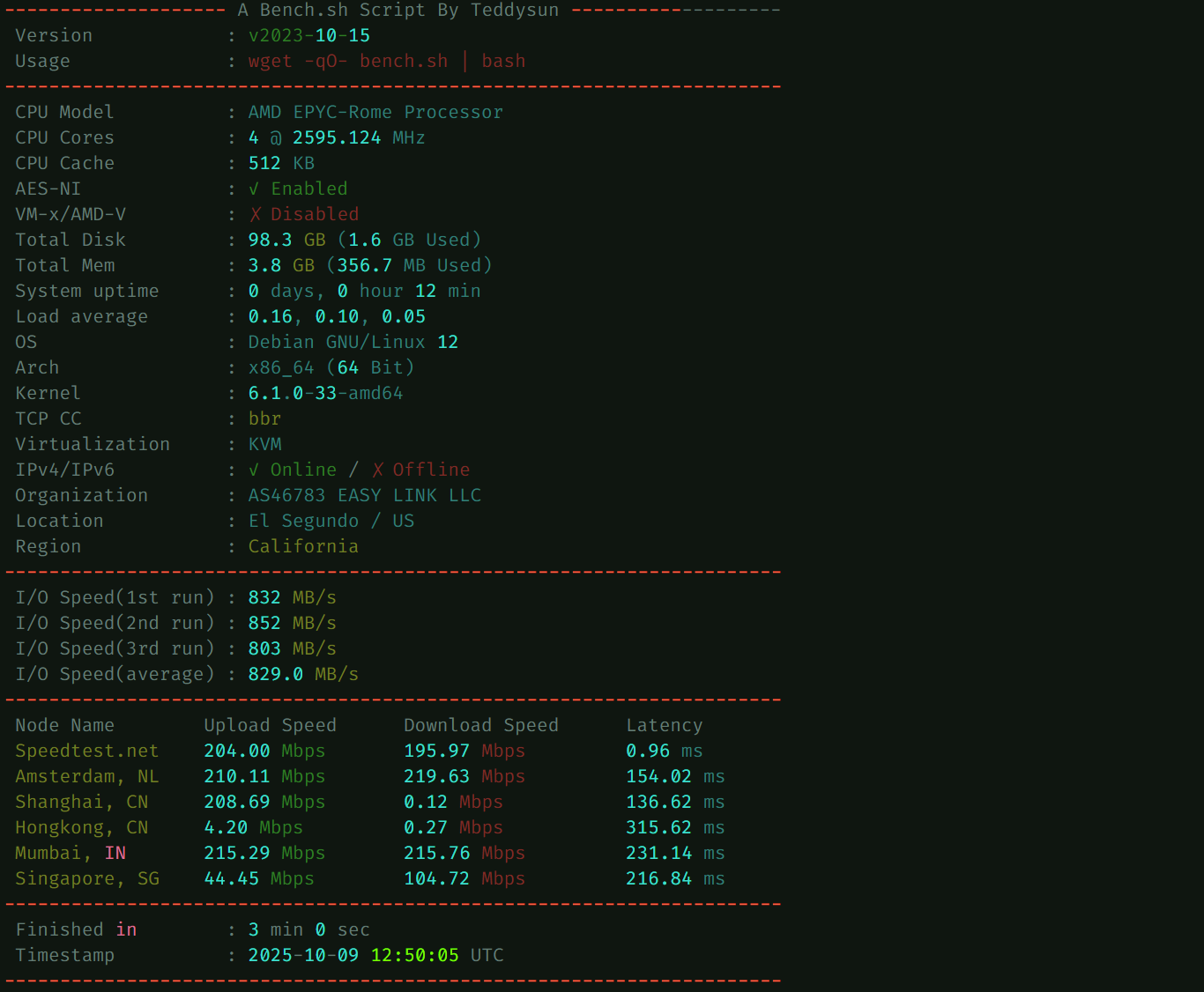1204x992 pixels.
Task: Click the I/O average value 829.0
Action: tap(275, 675)
